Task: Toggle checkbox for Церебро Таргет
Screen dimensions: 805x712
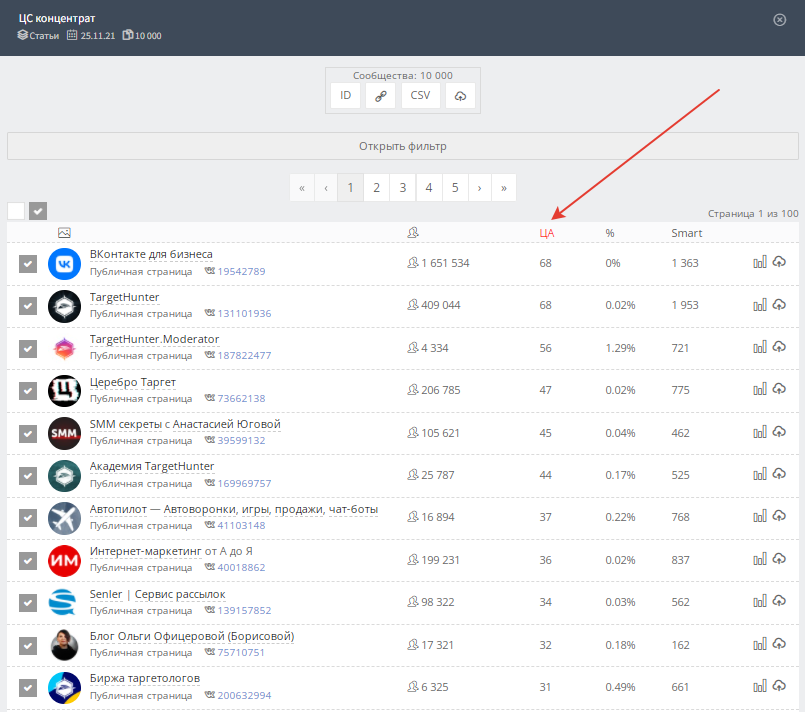Action: 28,391
